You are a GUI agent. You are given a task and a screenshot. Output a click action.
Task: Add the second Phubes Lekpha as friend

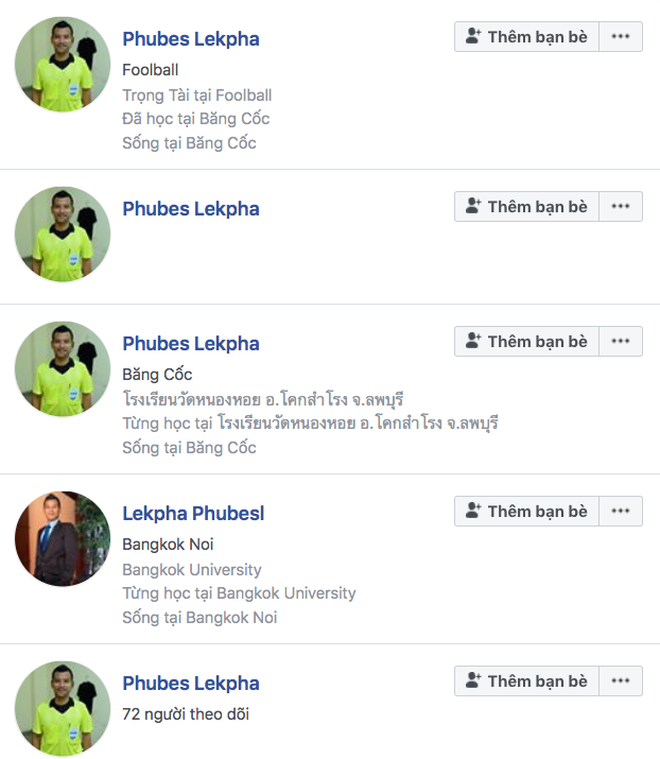point(526,207)
